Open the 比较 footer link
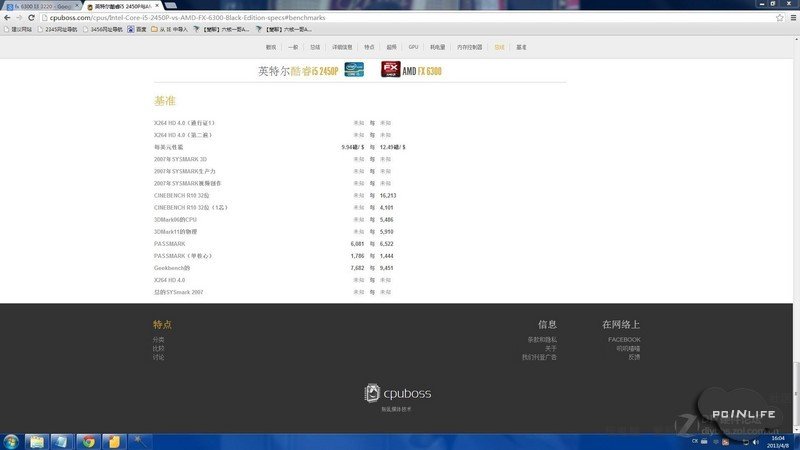800x450 pixels. tap(158, 348)
